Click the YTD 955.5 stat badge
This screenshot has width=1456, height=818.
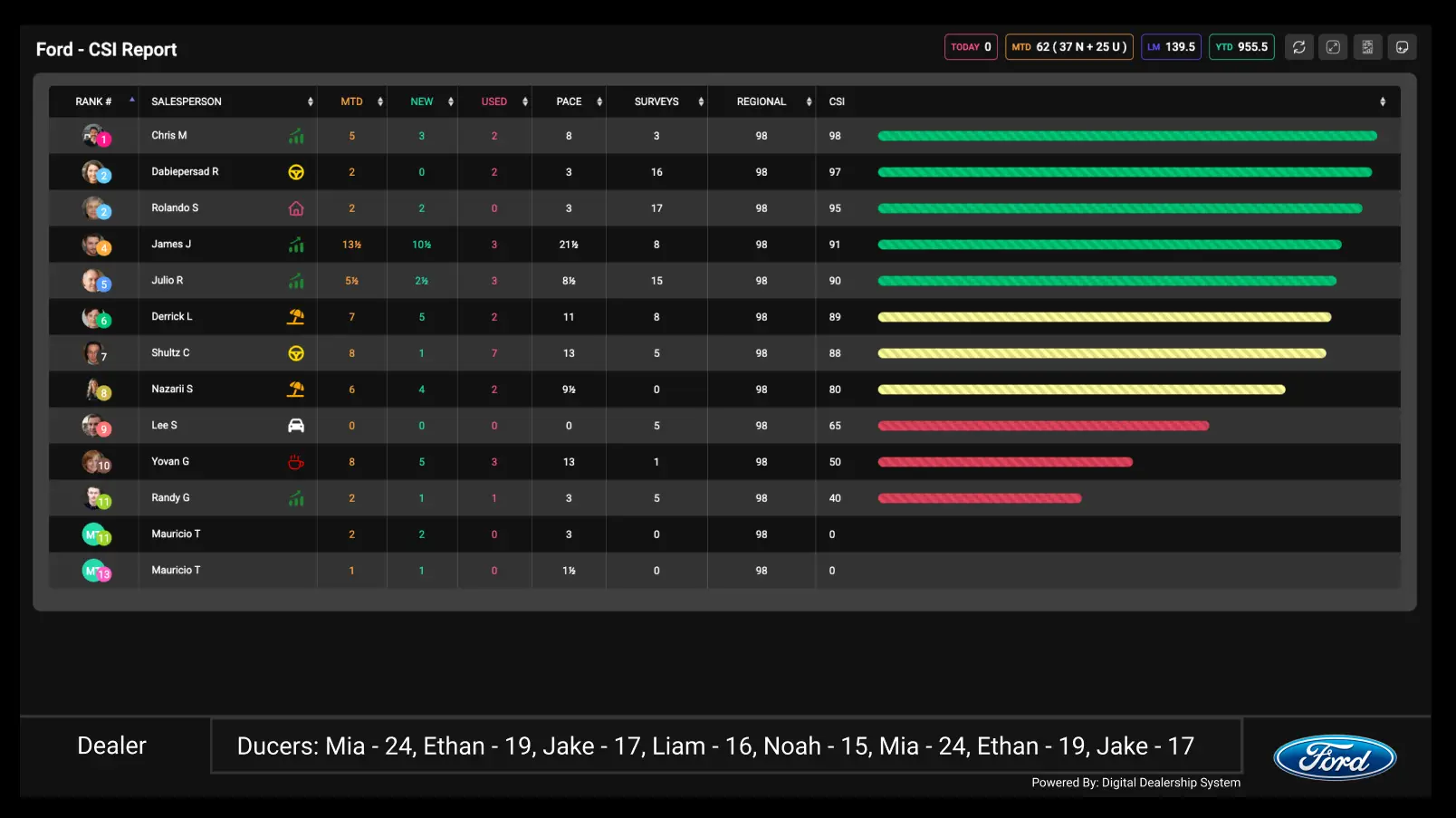(x=1241, y=47)
